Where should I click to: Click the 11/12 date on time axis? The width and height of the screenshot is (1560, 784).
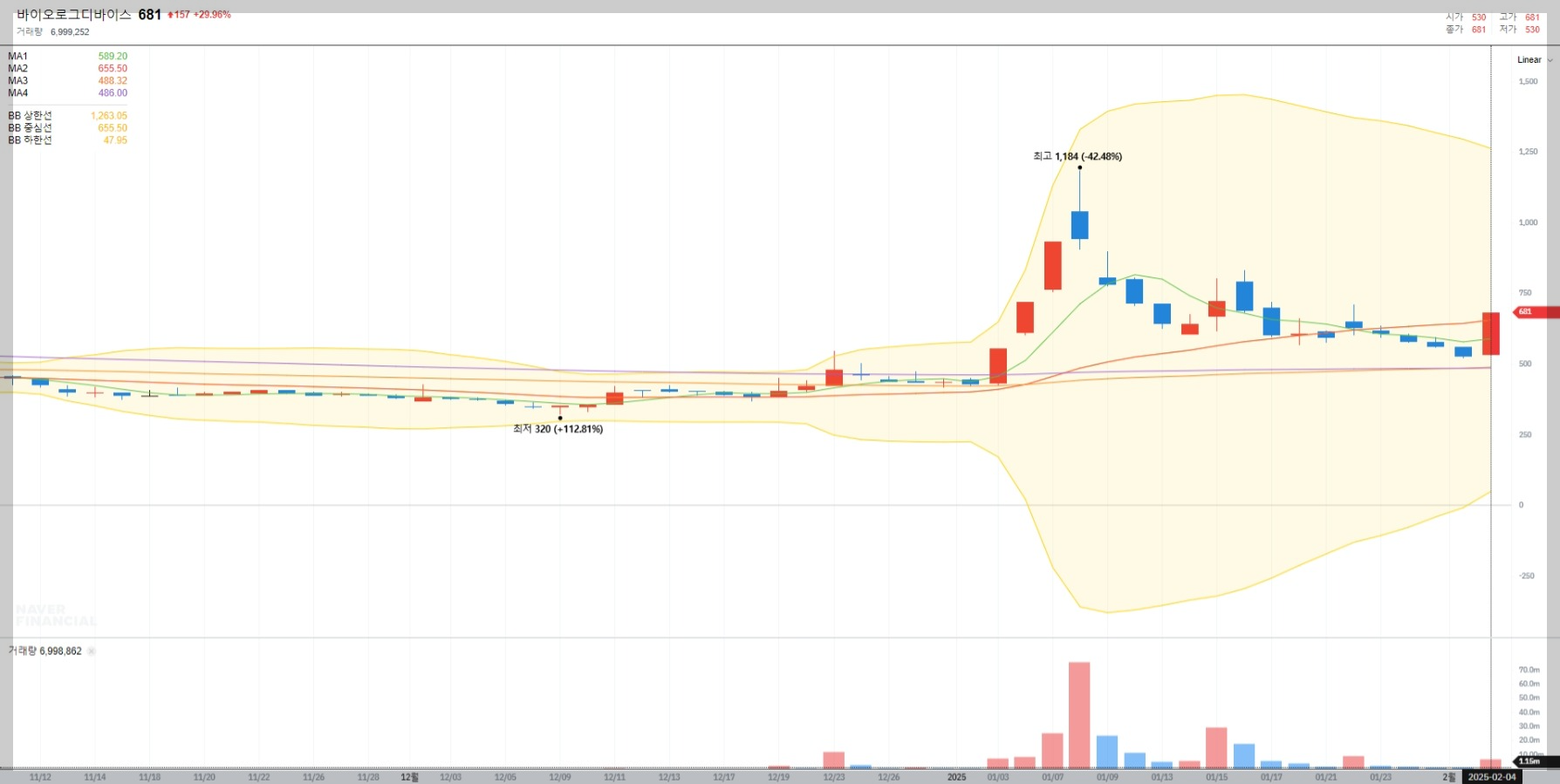(x=40, y=777)
